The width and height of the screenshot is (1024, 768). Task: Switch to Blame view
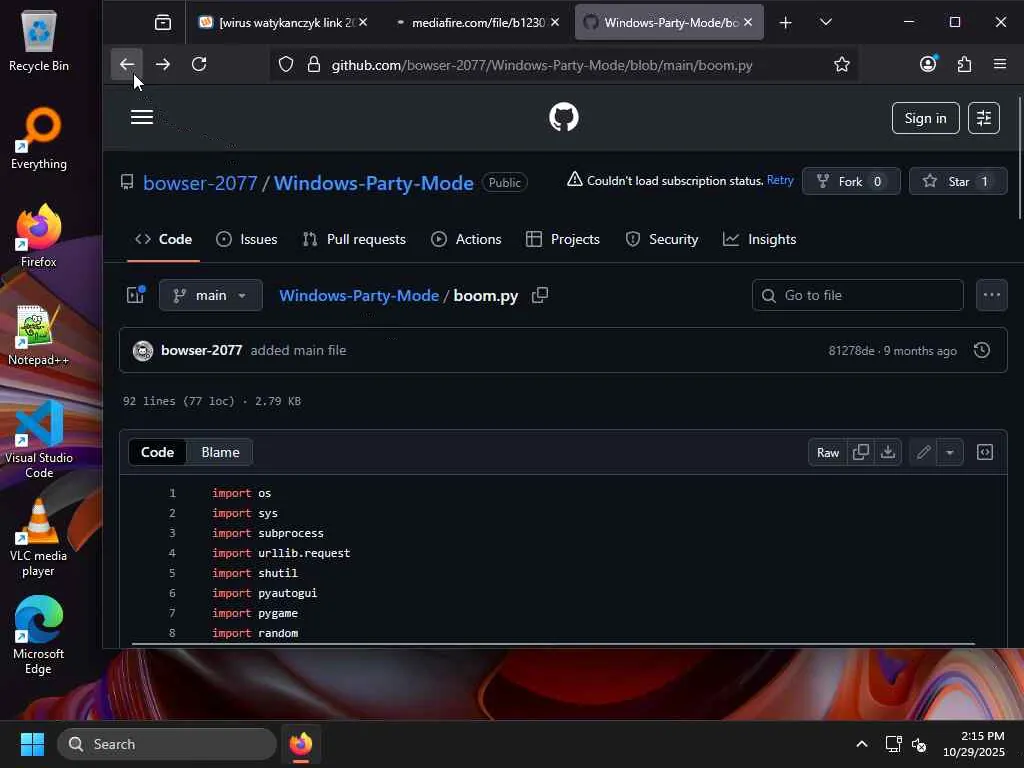click(x=220, y=453)
